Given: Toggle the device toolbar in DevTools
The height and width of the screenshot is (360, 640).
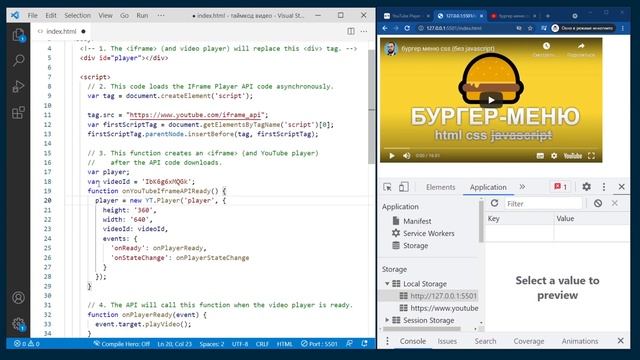Looking at the screenshot, I should click(404, 187).
